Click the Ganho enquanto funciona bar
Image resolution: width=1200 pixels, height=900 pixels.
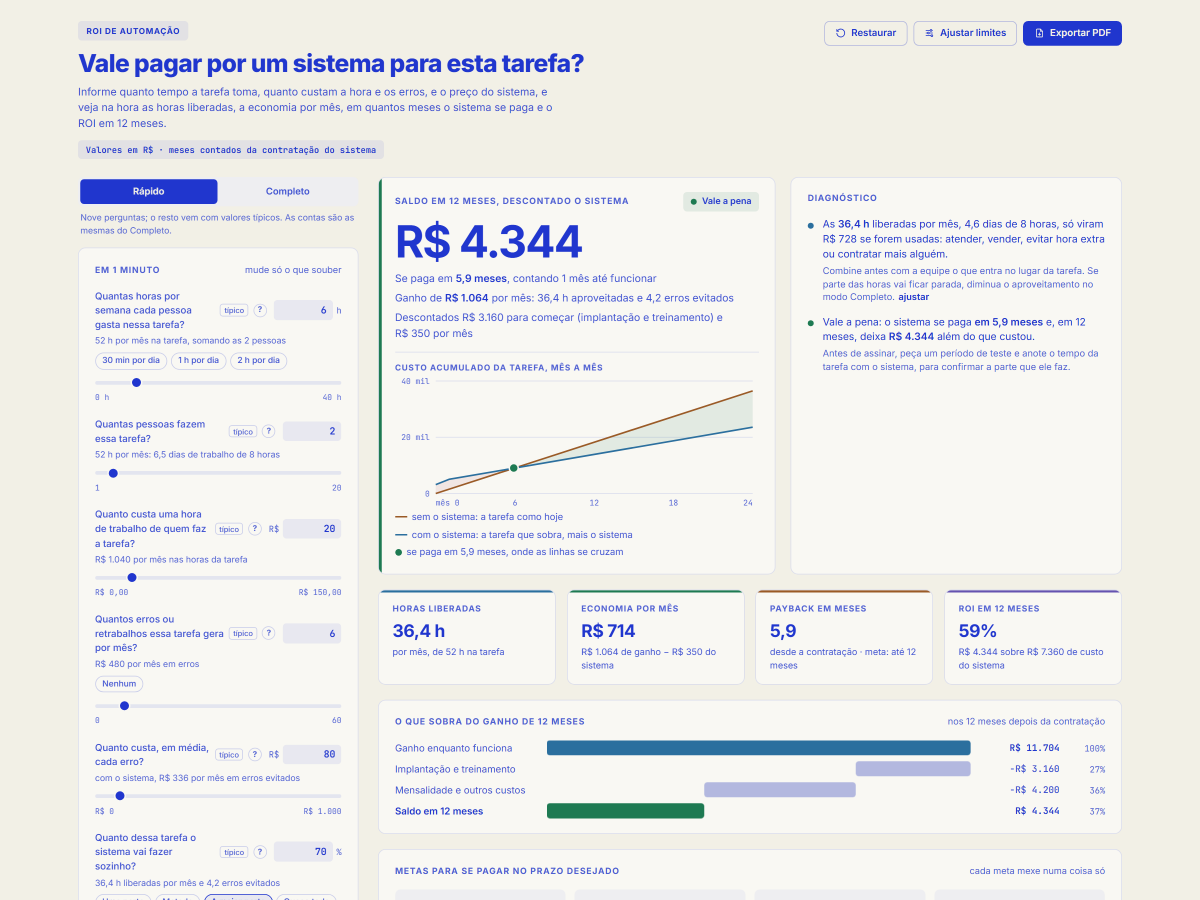[758, 748]
